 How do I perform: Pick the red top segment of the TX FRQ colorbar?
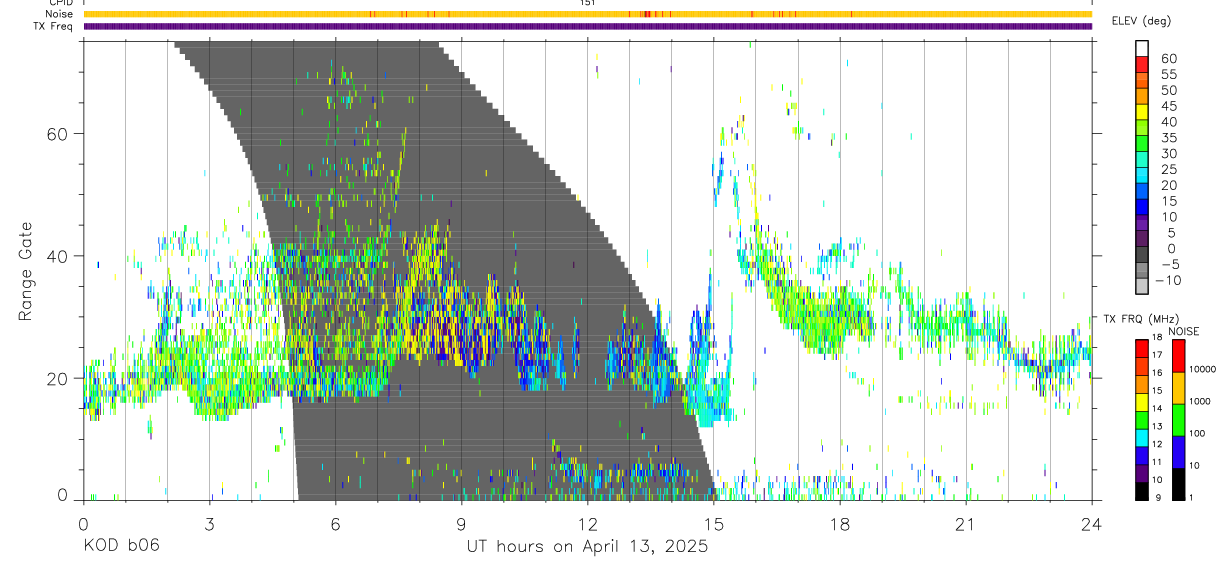tap(1142, 348)
